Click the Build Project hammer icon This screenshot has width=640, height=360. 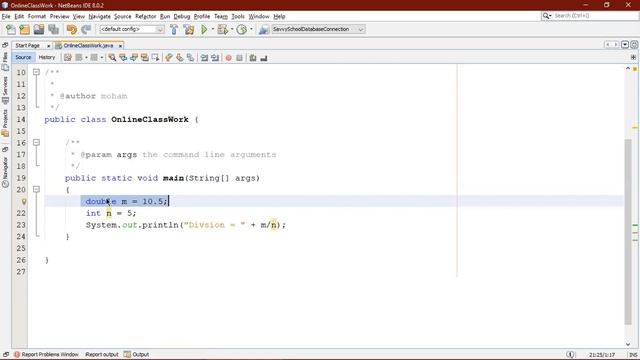pyautogui.click(x=174, y=29)
